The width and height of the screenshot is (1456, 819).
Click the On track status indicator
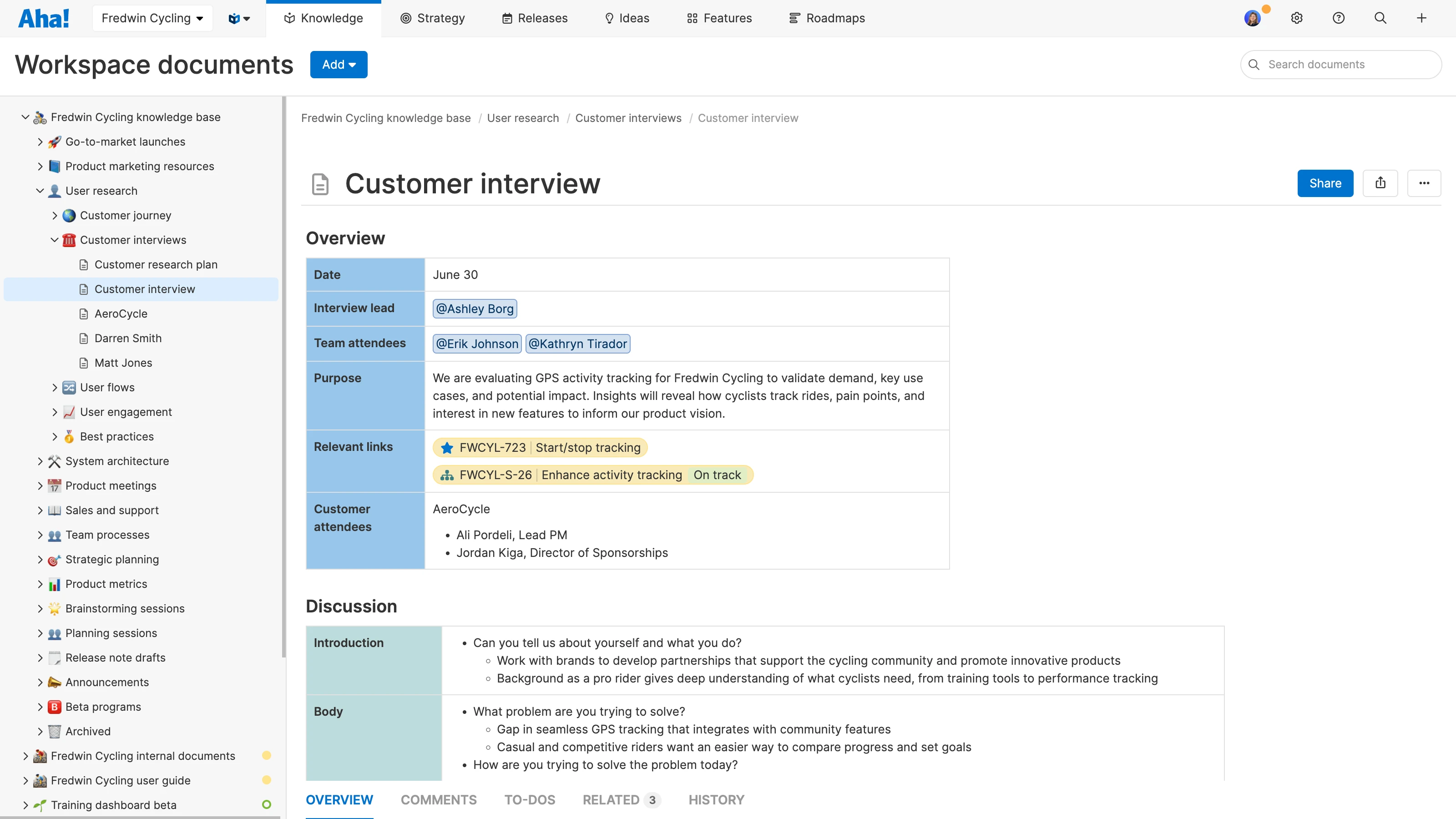(717, 475)
